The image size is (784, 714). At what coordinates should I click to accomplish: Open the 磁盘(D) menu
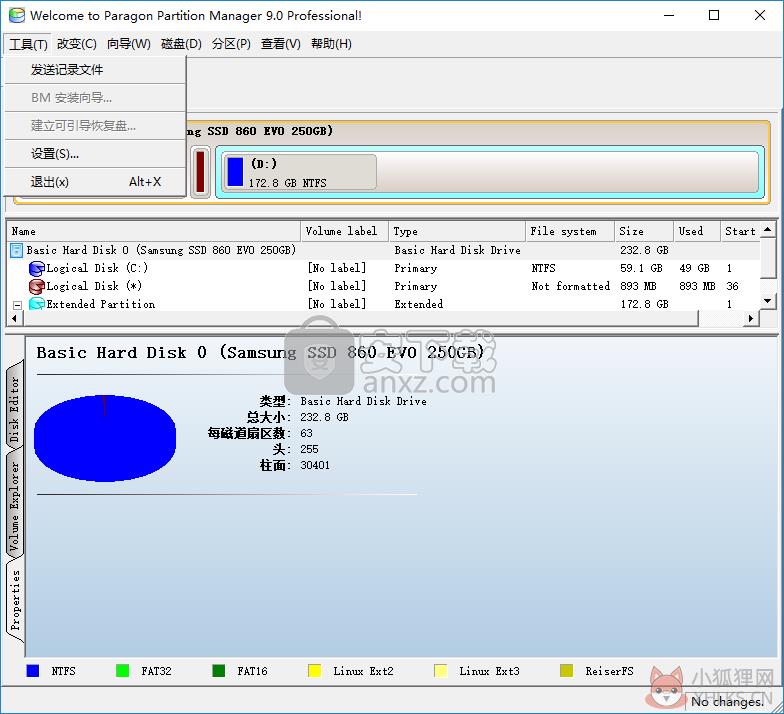tap(181, 44)
